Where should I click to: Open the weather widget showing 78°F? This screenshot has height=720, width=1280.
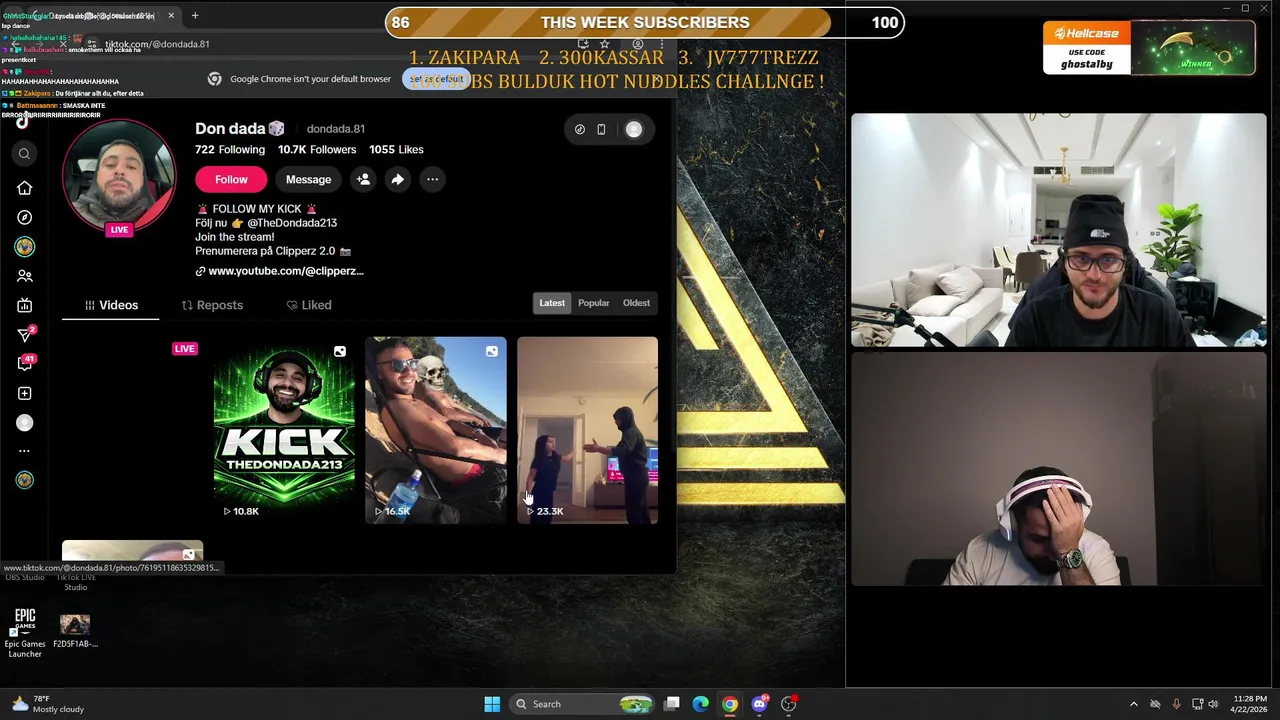coord(47,704)
